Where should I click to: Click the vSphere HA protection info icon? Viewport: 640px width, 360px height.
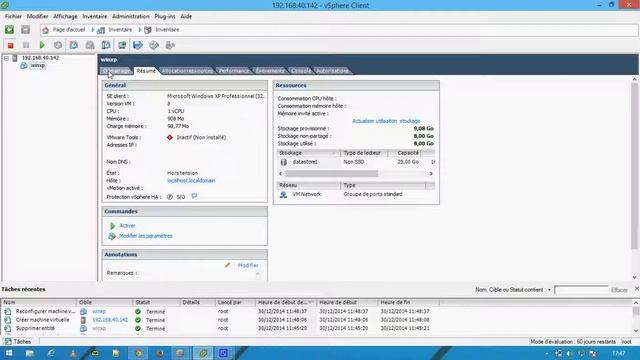pyautogui.click(x=170, y=197)
